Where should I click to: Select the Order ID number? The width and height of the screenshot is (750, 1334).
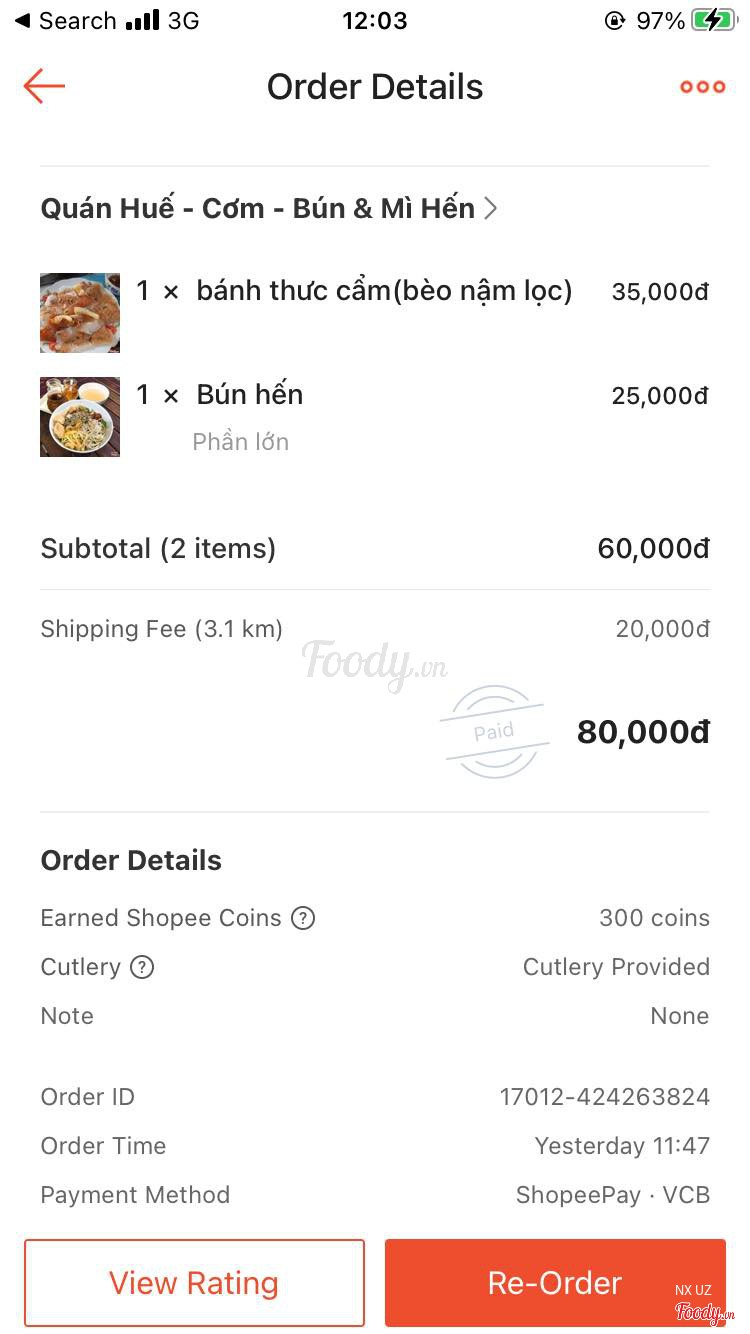(x=604, y=1097)
